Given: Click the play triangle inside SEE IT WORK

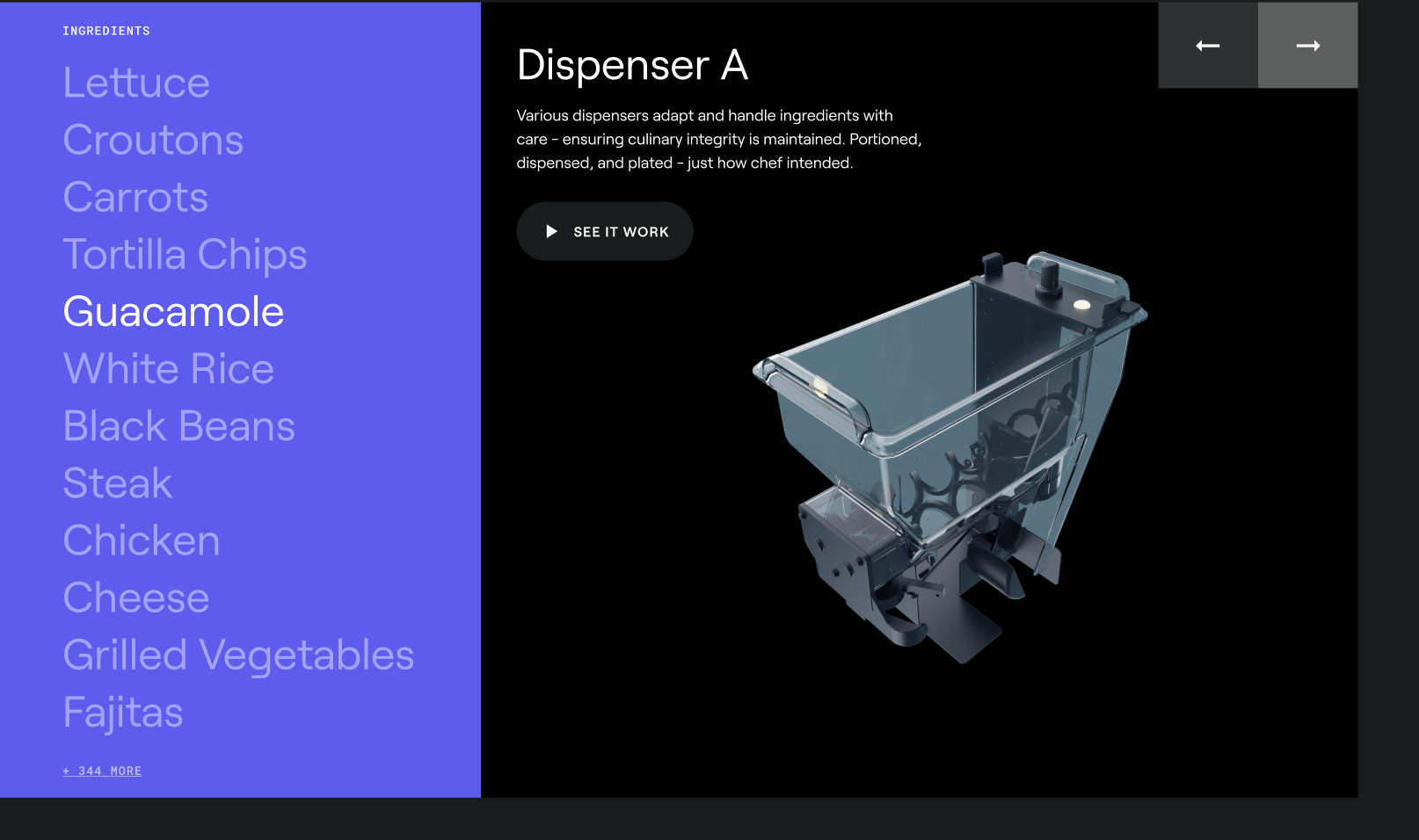Looking at the screenshot, I should (551, 231).
